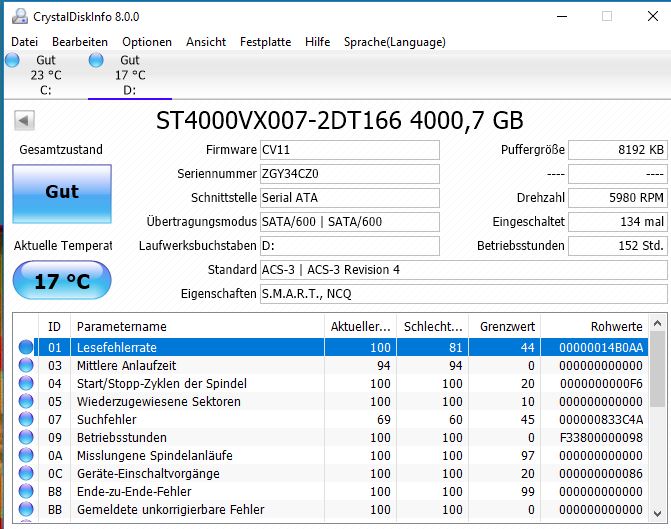Image resolution: width=671 pixels, height=529 pixels.
Task: Open the Datei menu
Action: [24, 42]
